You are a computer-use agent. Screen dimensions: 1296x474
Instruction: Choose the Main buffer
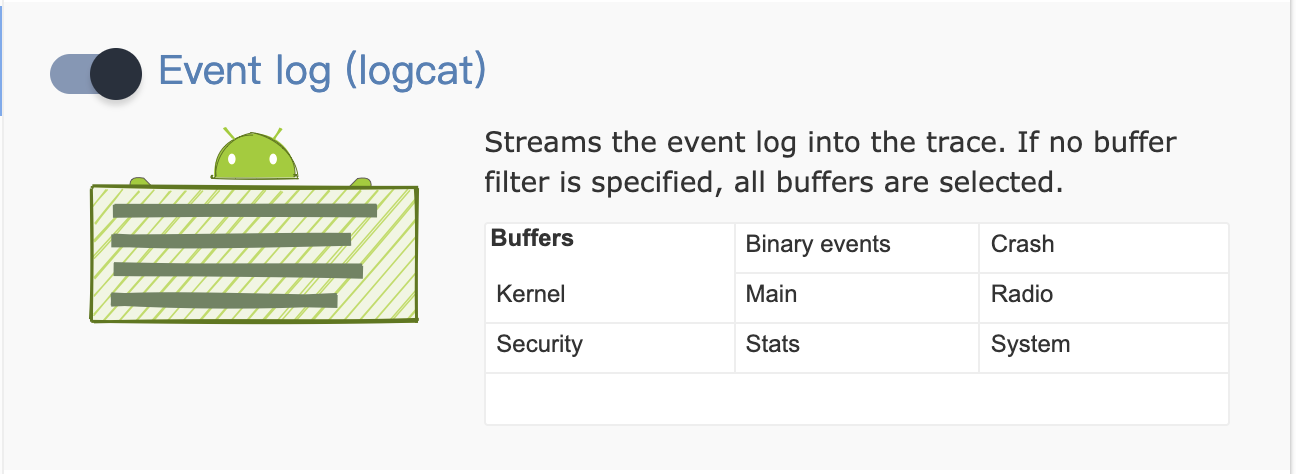point(771,295)
